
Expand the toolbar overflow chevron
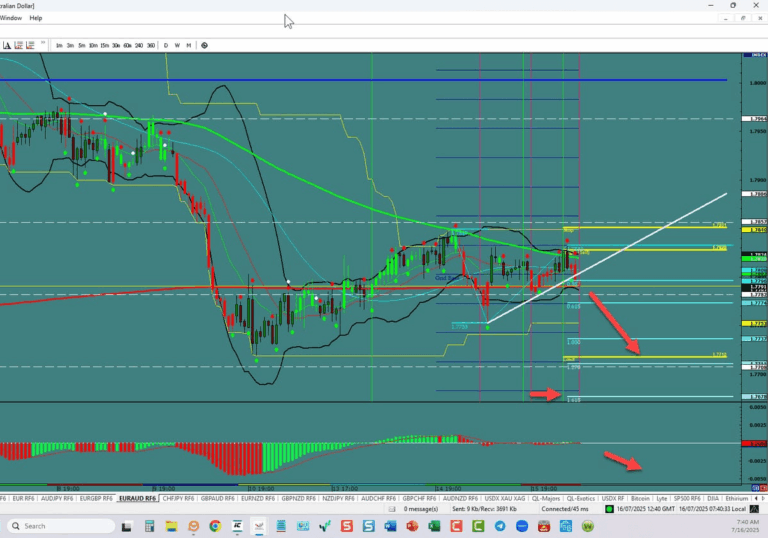pos(43,43)
